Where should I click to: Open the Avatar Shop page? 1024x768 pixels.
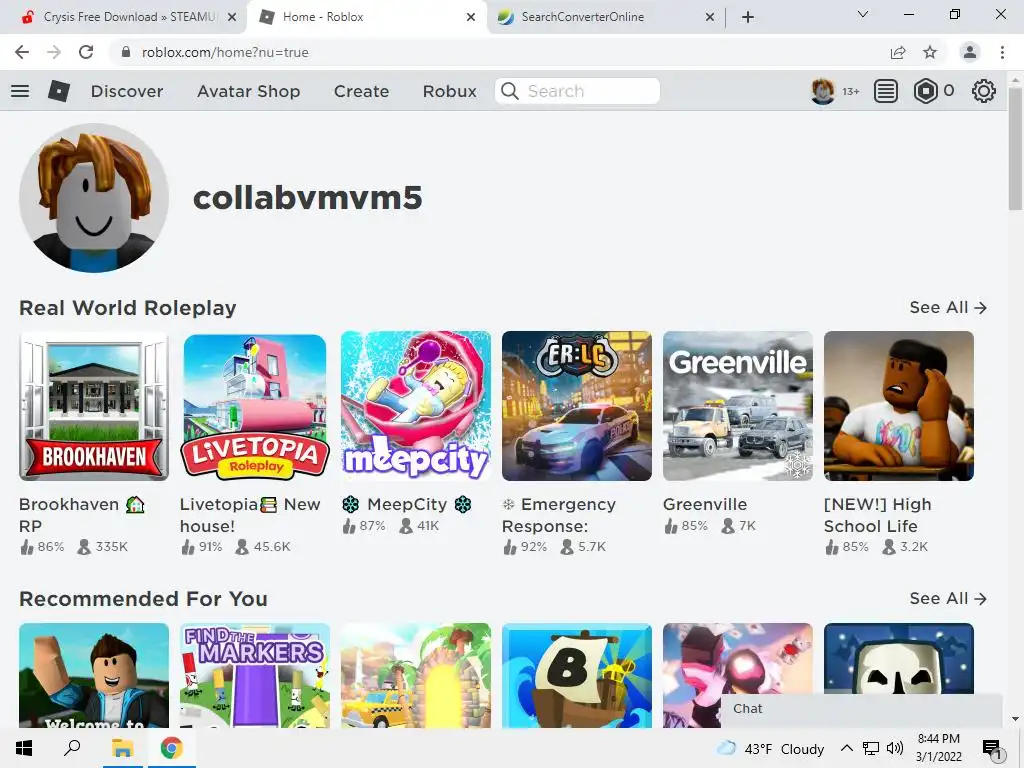click(x=249, y=91)
